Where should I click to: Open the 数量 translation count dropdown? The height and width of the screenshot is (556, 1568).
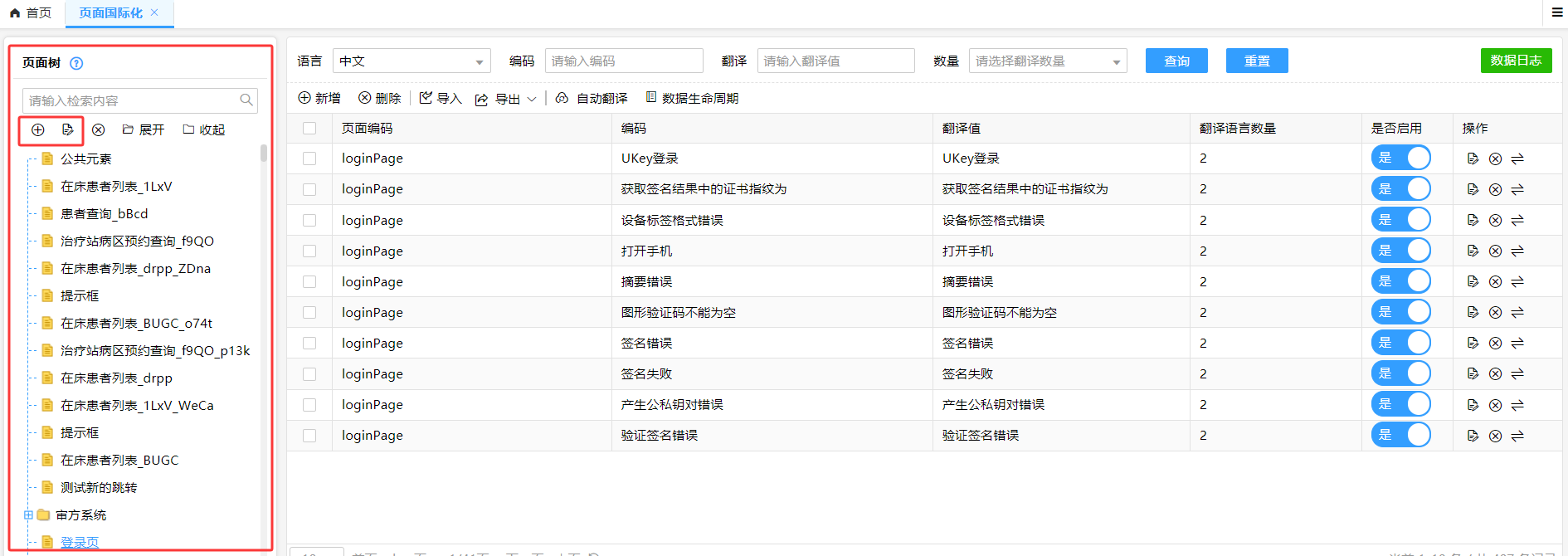point(1047,61)
